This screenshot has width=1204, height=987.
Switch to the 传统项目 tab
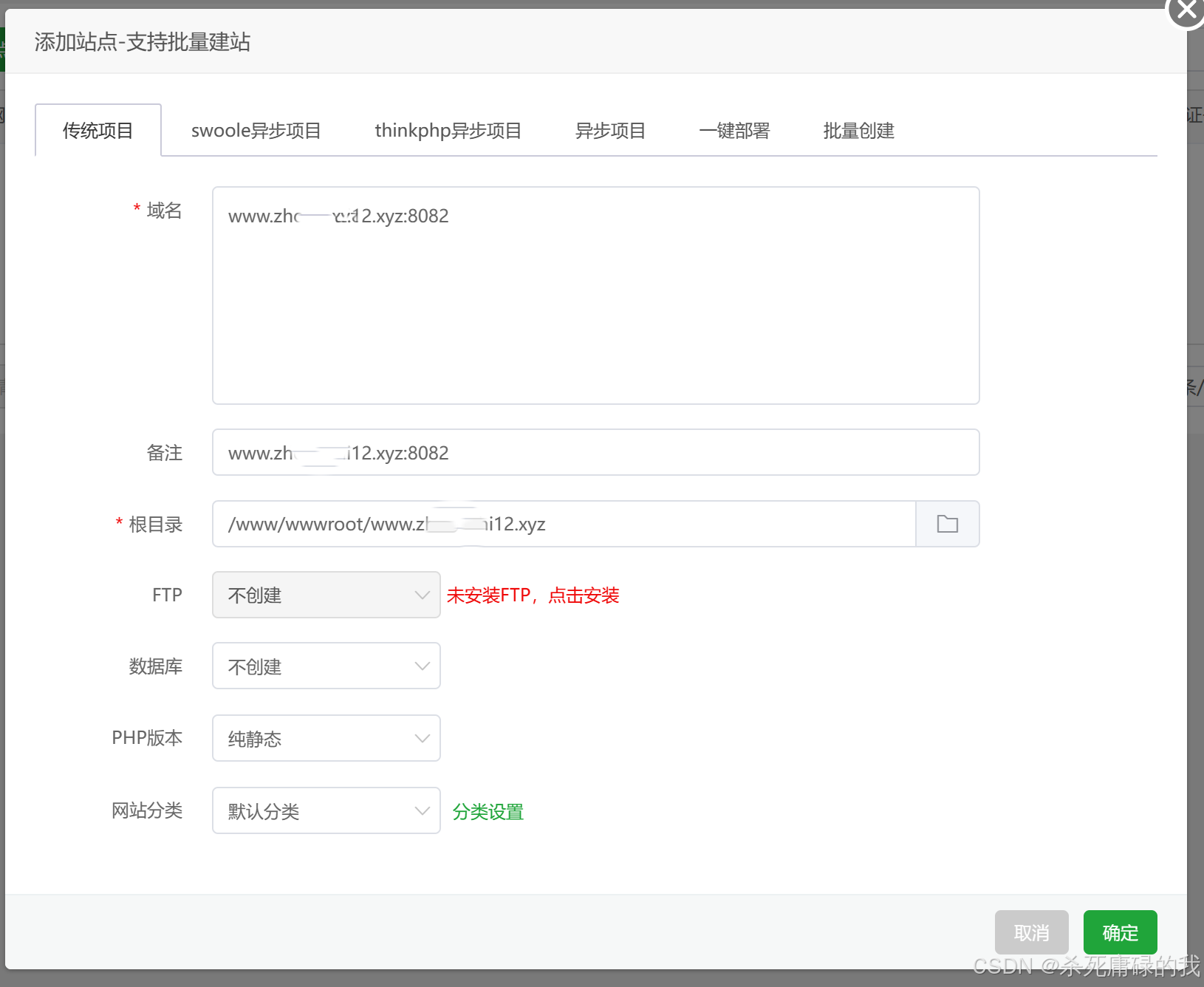click(98, 131)
